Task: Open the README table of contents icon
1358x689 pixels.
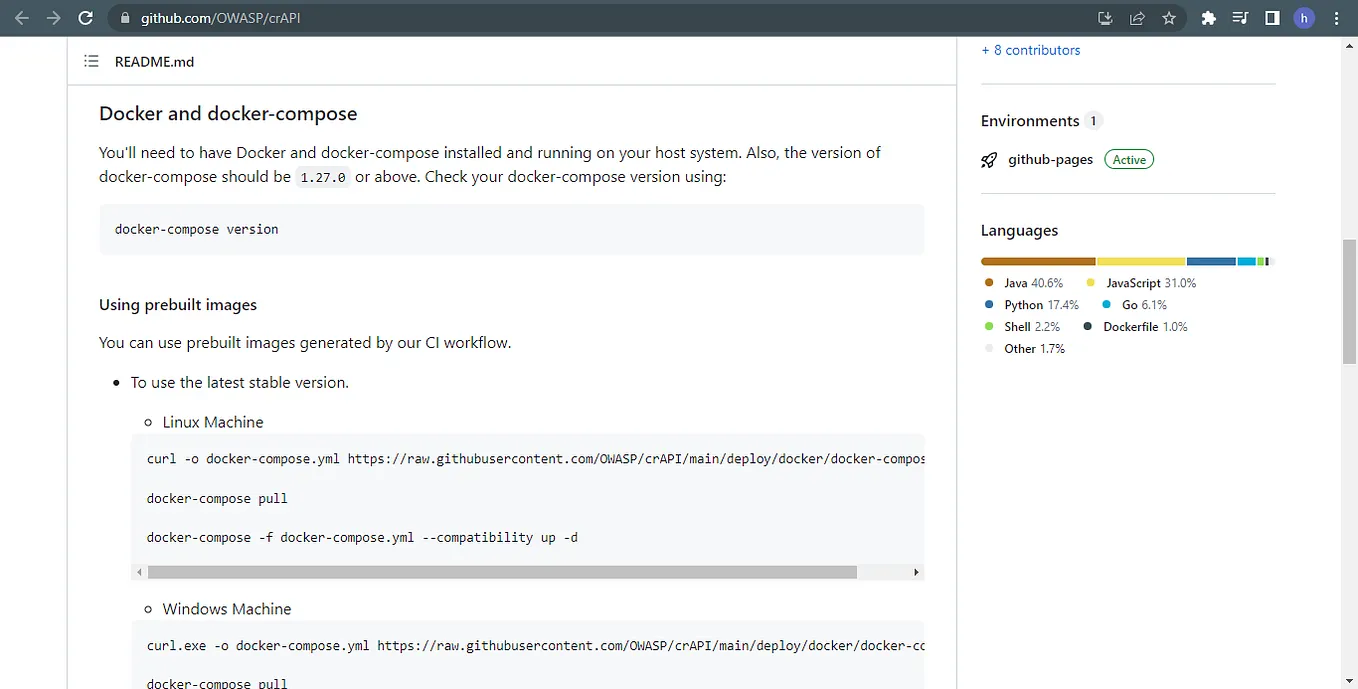Action: pyautogui.click(x=91, y=61)
